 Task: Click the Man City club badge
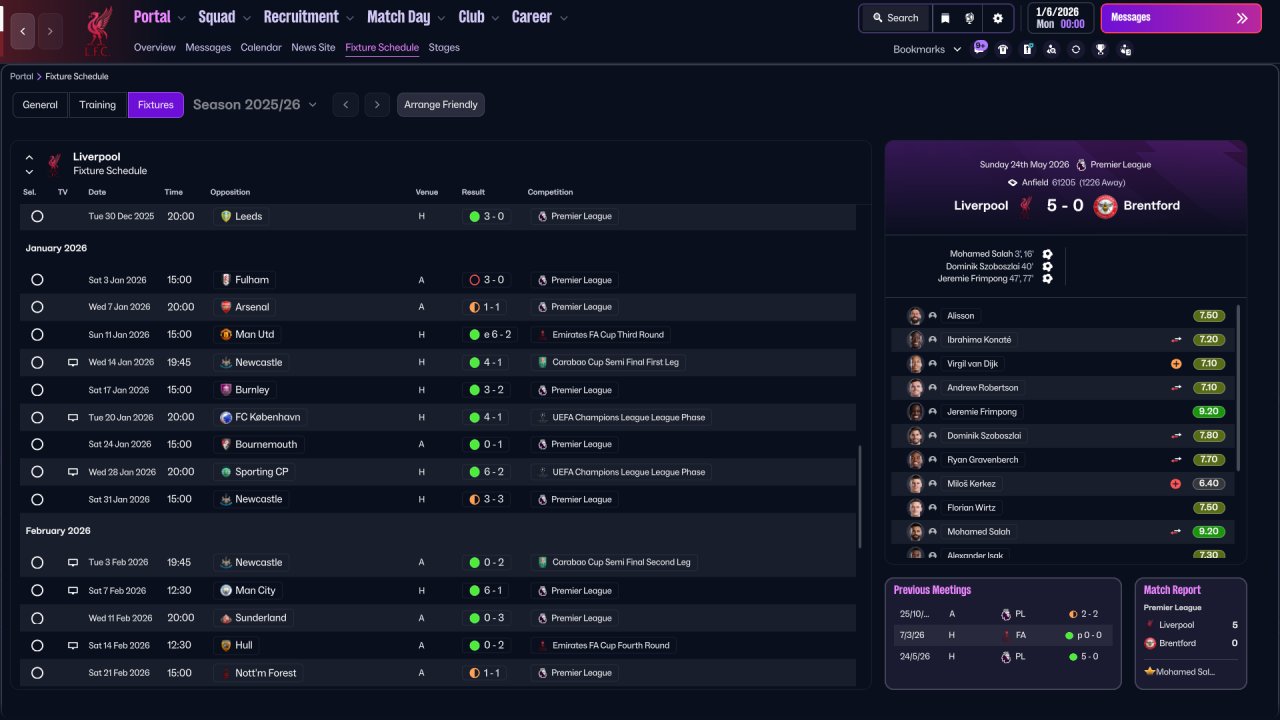click(x=226, y=591)
